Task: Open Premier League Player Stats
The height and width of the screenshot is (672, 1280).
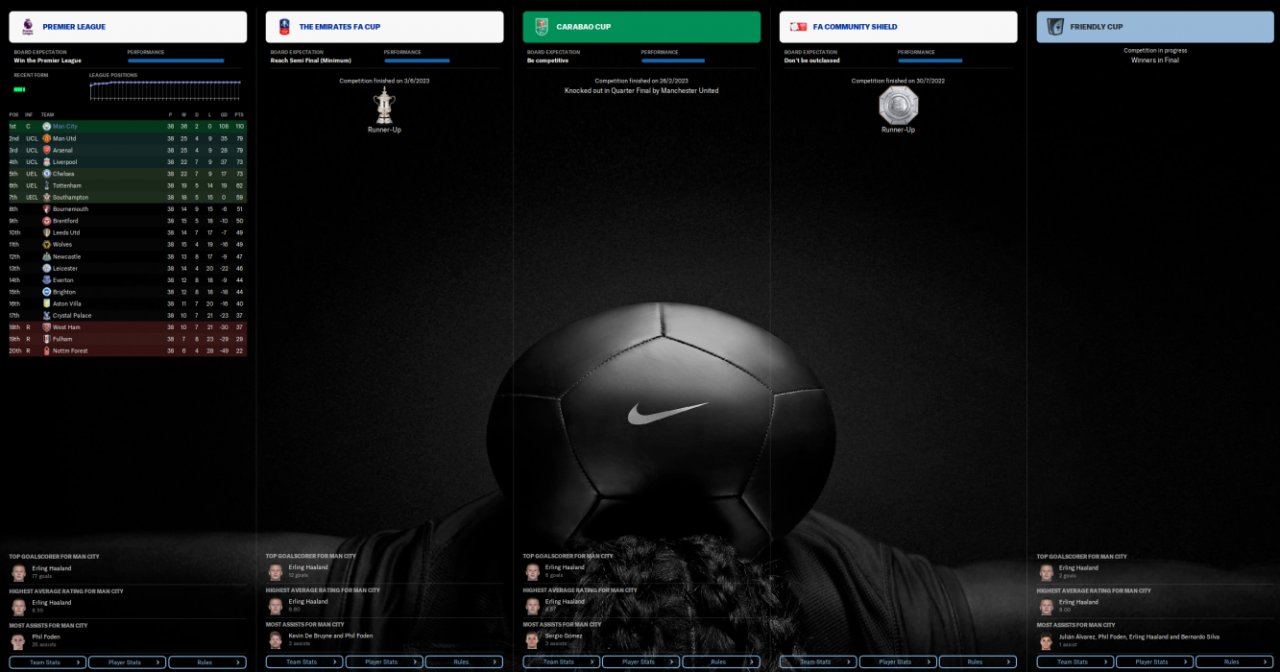Action: (127, 662)
